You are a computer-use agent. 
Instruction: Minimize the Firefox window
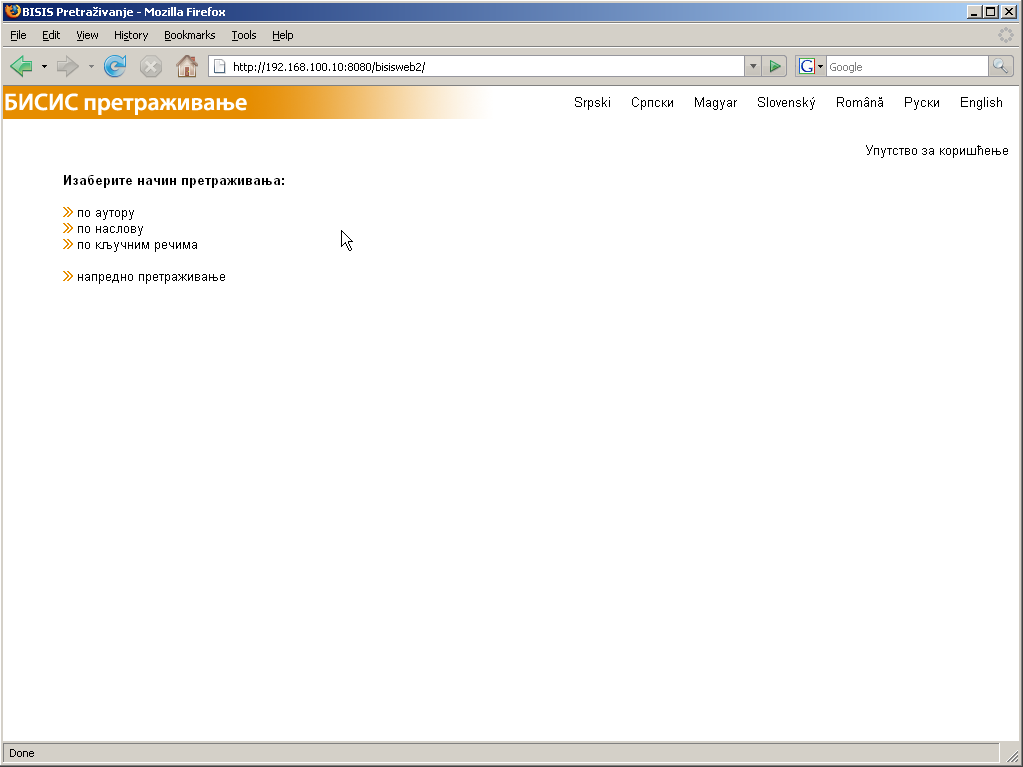click(975, 12)
